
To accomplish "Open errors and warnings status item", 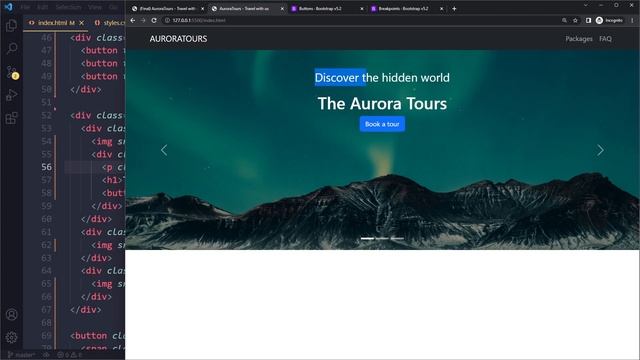I will (69, 355).
